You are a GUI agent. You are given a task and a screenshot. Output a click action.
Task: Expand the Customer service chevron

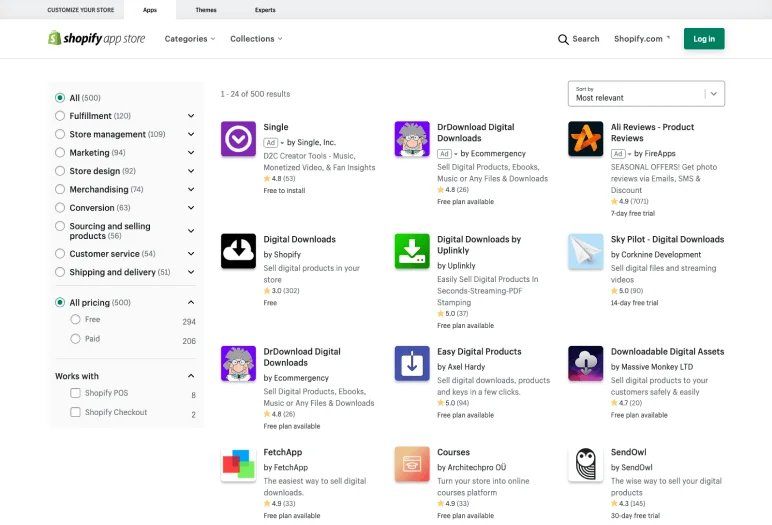pos(191,254)
